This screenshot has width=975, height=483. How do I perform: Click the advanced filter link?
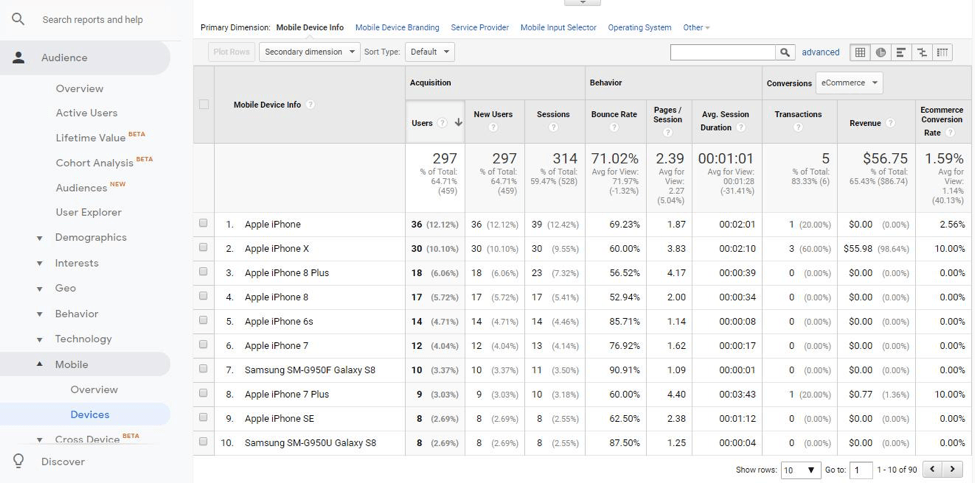[820, 52]
